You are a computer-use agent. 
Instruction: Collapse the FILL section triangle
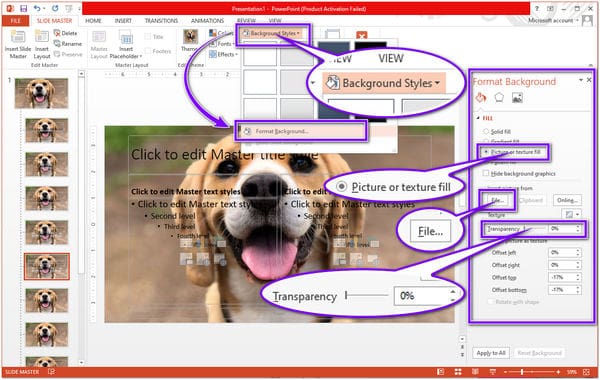(x=478, y=118)
